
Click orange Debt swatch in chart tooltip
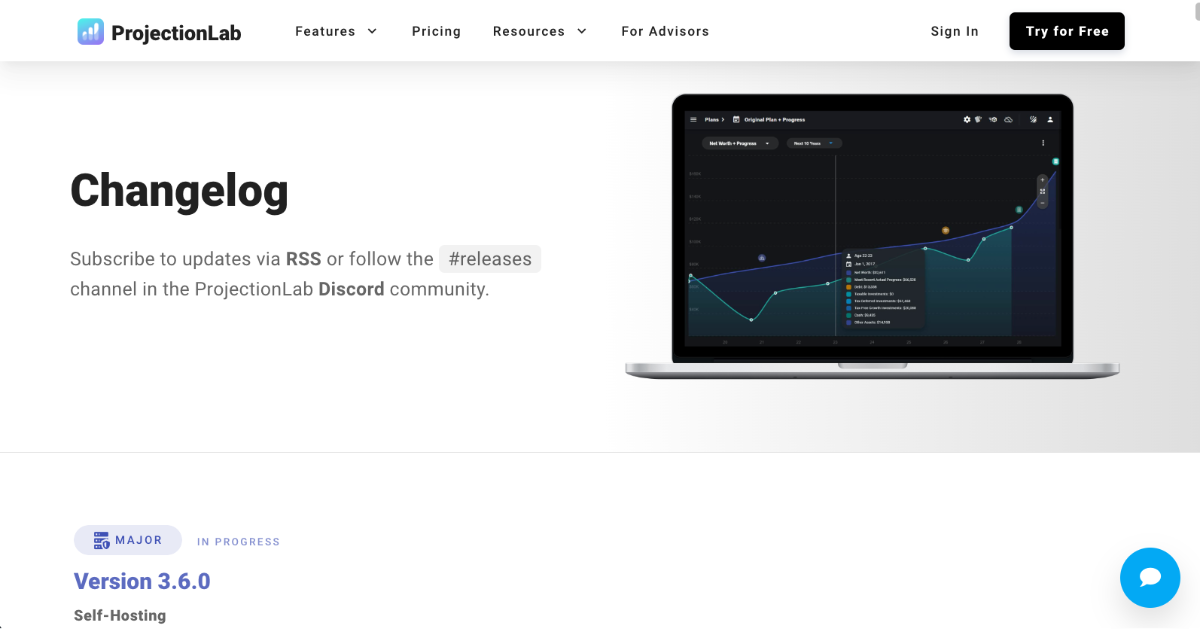(849, 285)
